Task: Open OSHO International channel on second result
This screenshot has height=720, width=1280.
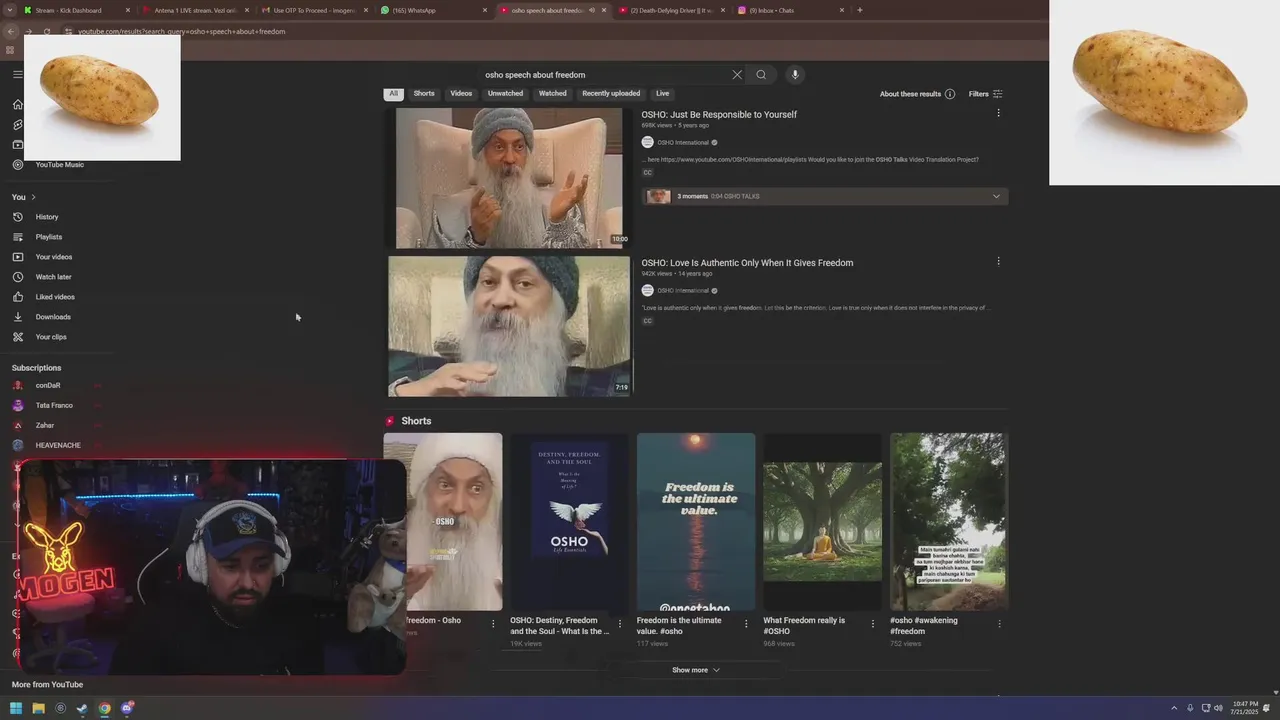Action: pos(683,291)
